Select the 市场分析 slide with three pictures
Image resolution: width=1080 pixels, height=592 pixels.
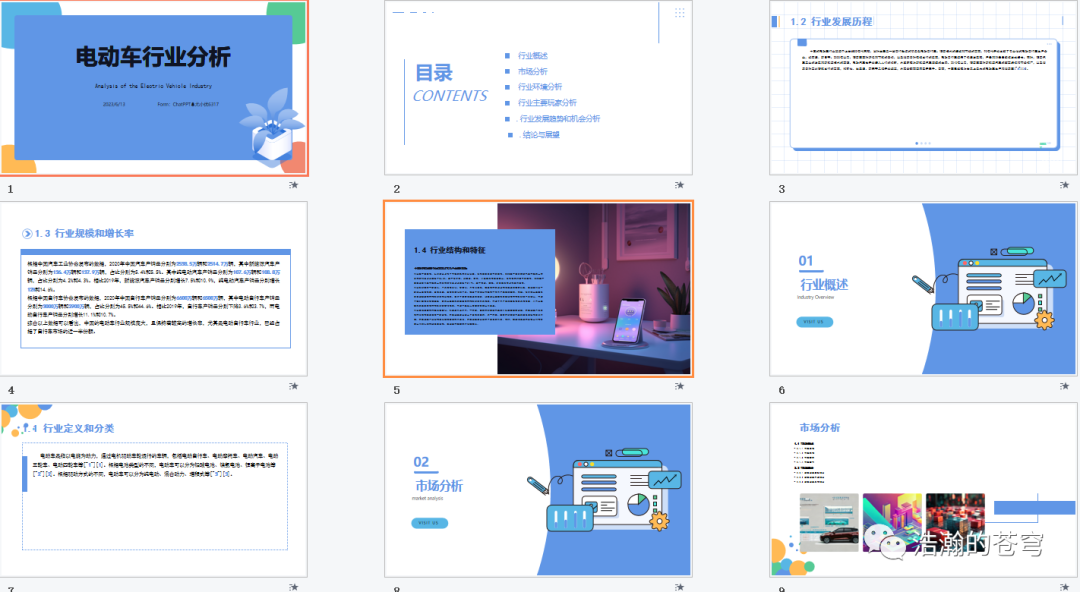pyautogui.click(x=923, y=490)
